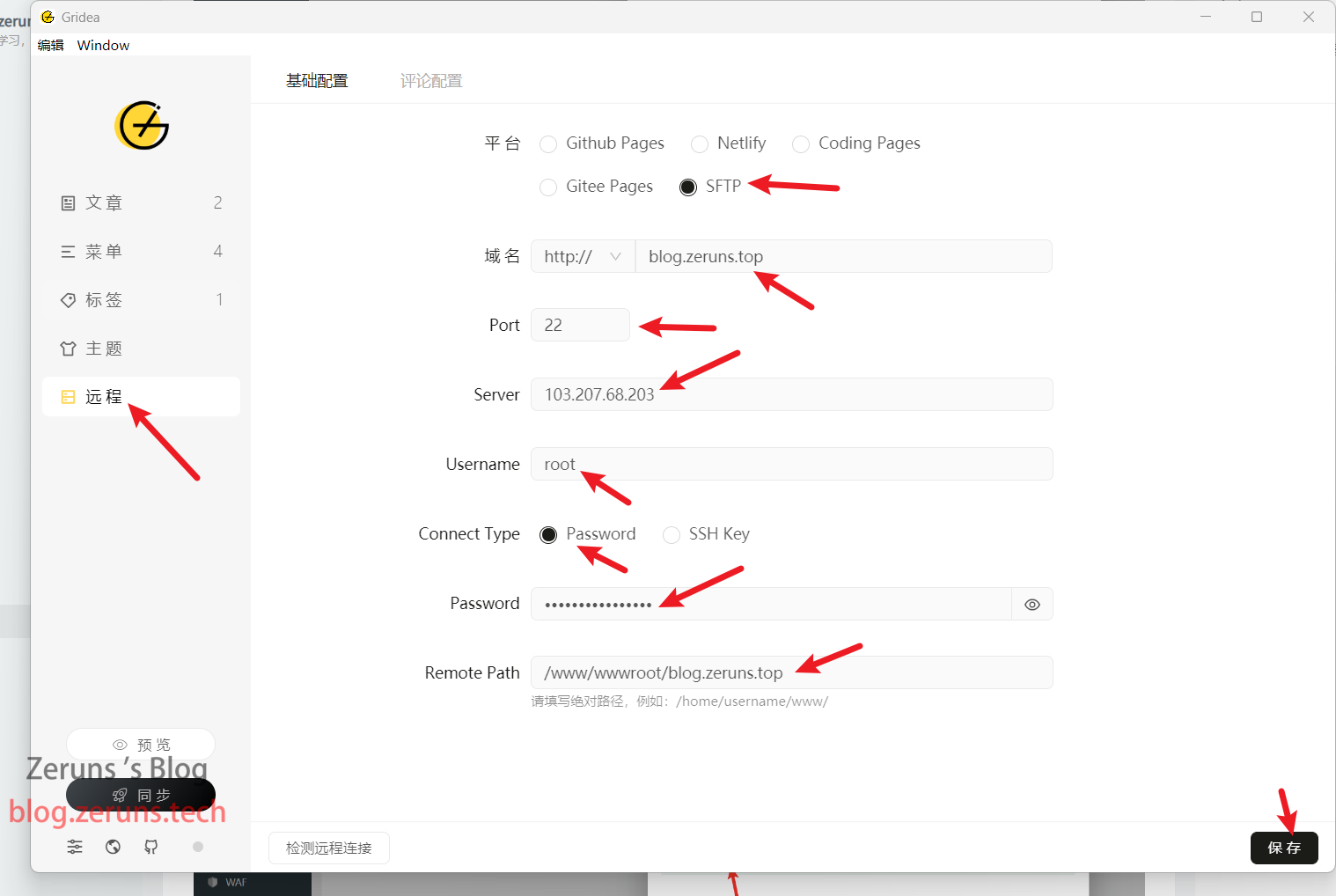Click the Gridea title bar app icon
1336x896 pixels.
(x=48, y=17)
